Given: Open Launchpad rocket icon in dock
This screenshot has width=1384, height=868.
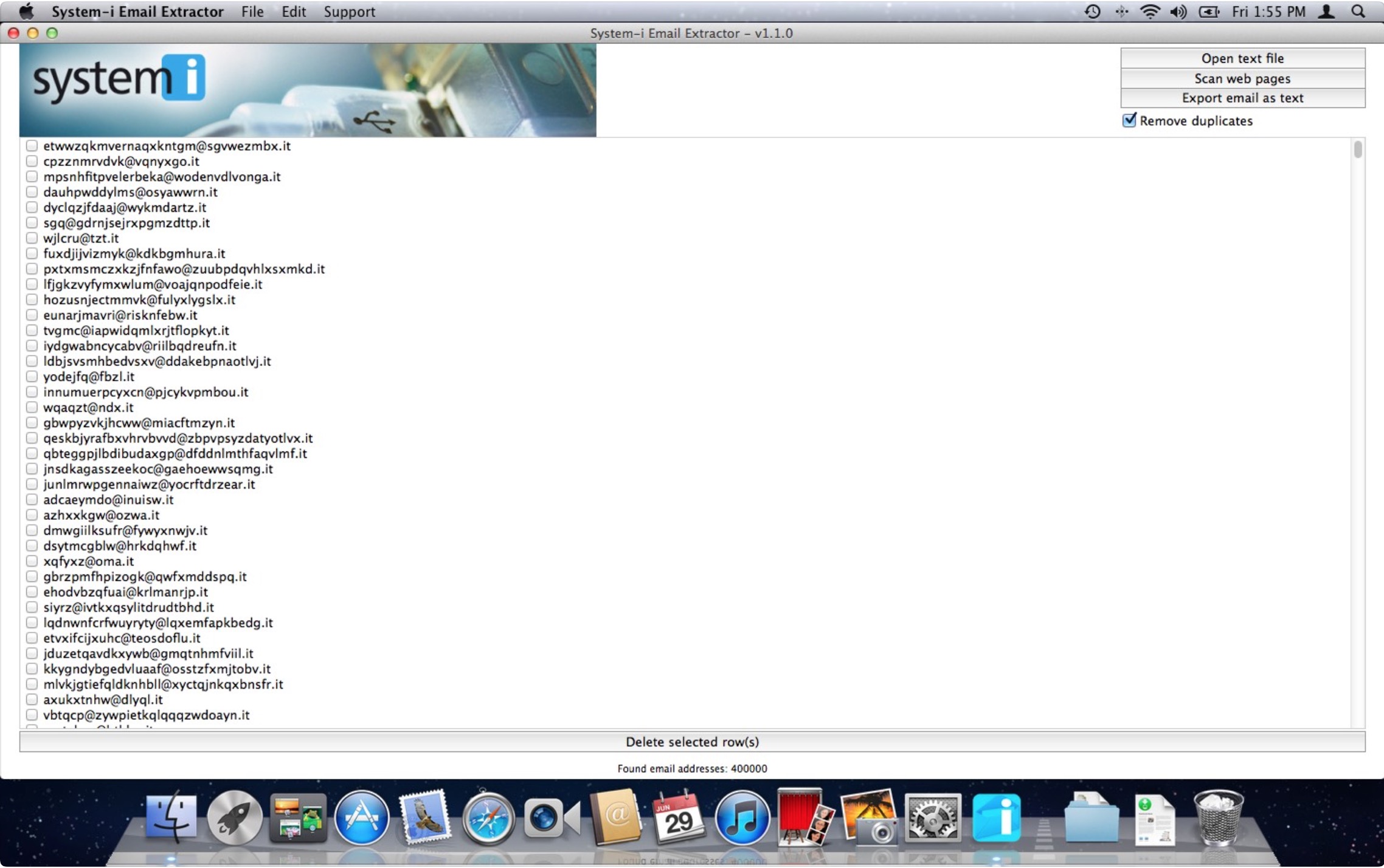Looking at the screenshot, I should click(234, 818).
